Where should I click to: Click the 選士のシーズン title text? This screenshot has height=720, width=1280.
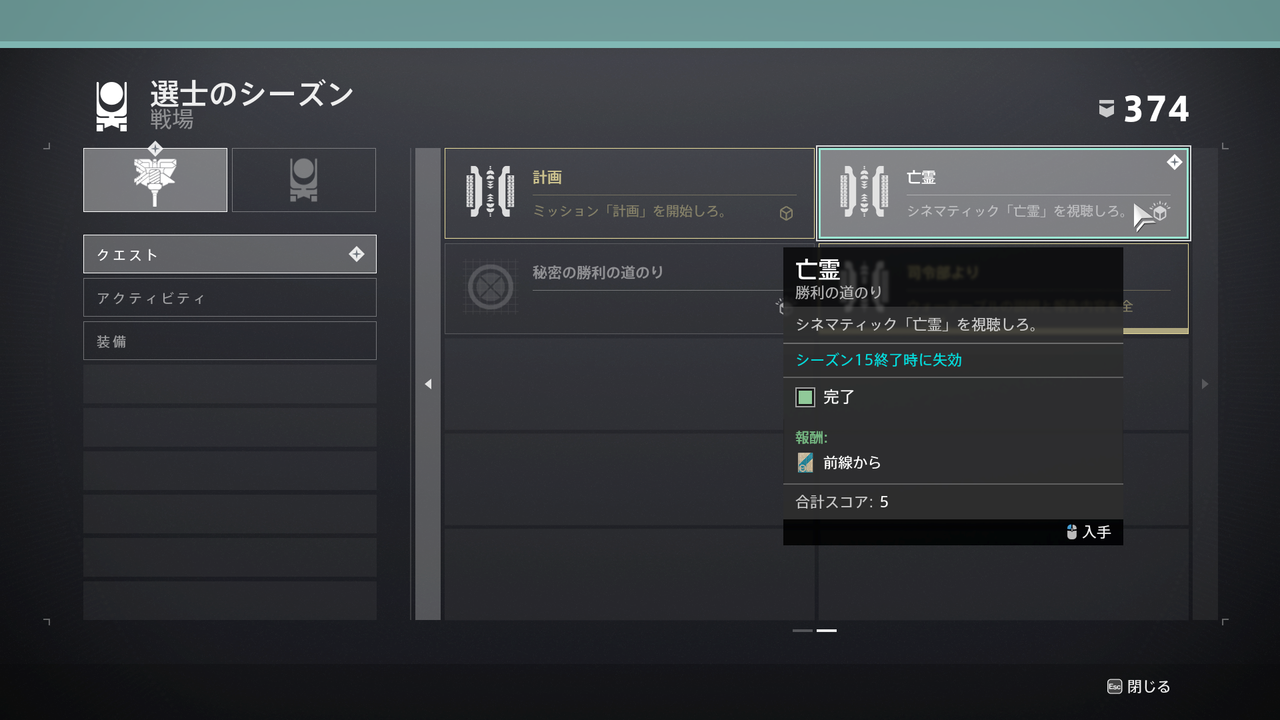(252, 95)
